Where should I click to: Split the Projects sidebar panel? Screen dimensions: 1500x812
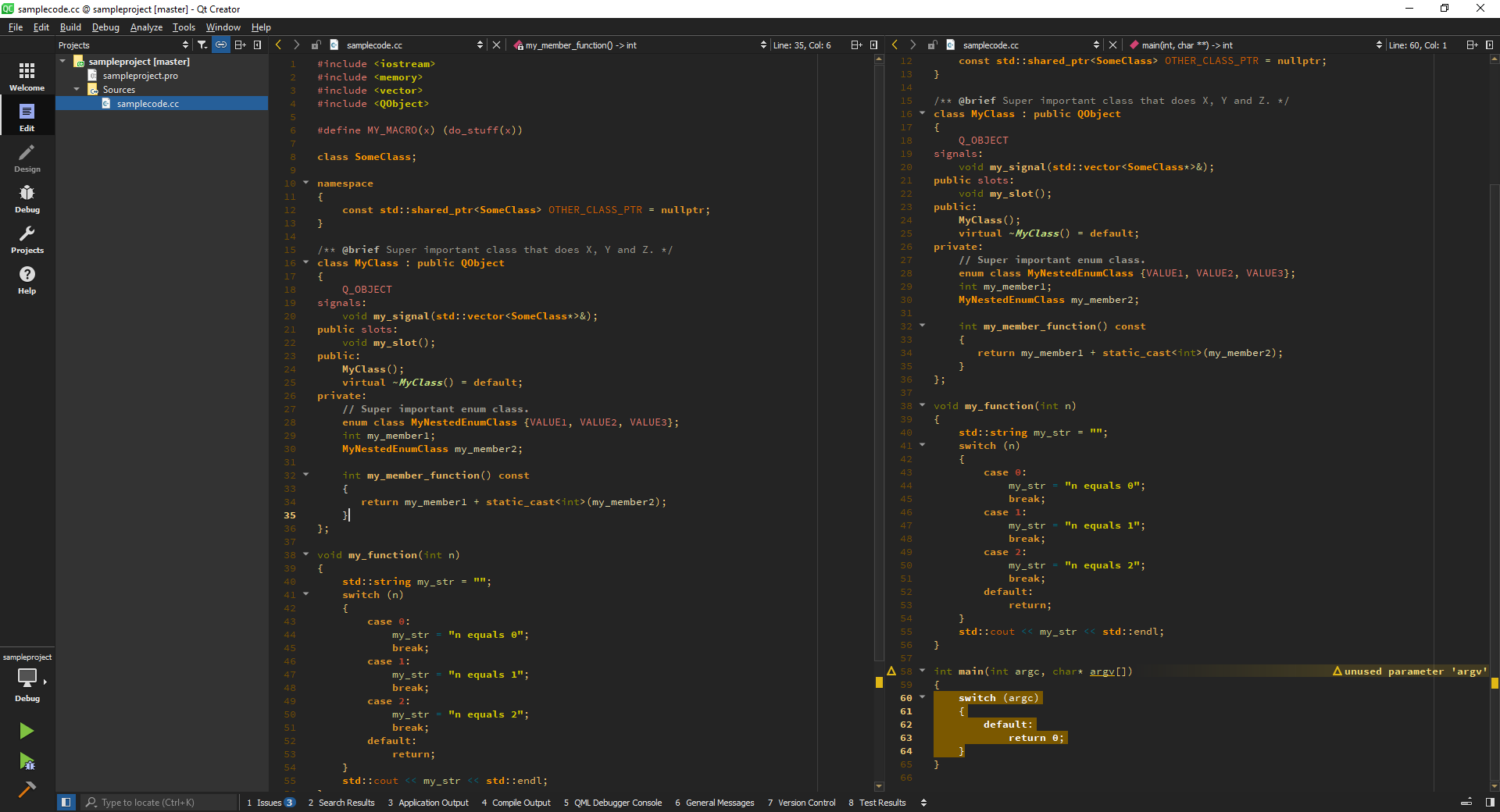tap(240, 45)
